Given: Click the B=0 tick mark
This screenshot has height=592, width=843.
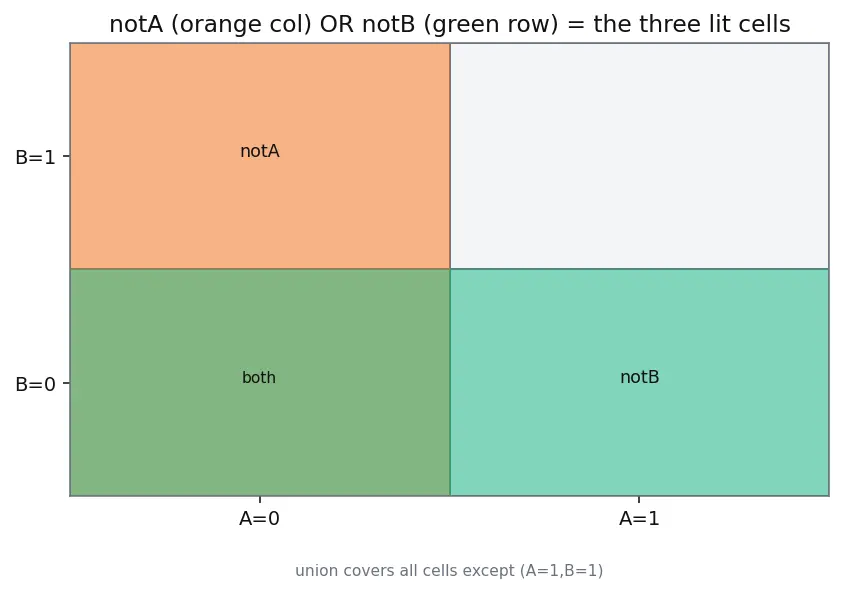Looking at the screenshot, I should [x=67, y=383].
